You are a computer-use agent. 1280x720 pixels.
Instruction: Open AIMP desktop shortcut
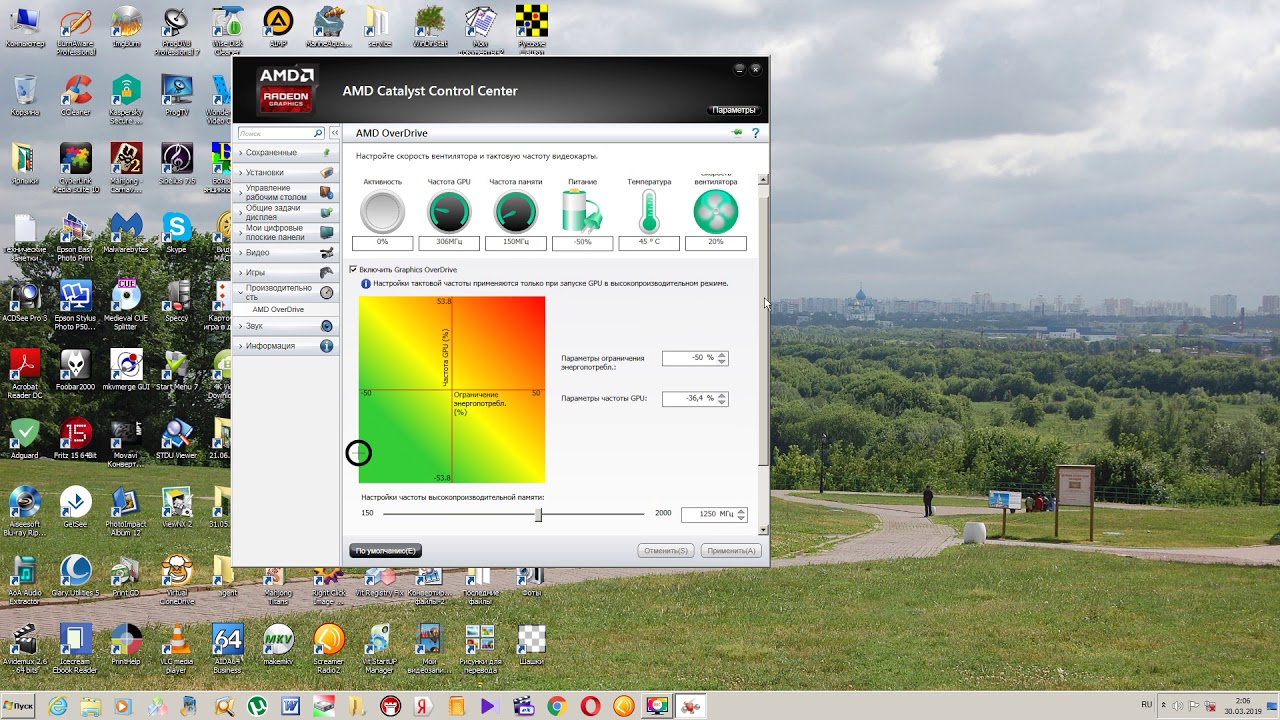(x=278, y=25)
